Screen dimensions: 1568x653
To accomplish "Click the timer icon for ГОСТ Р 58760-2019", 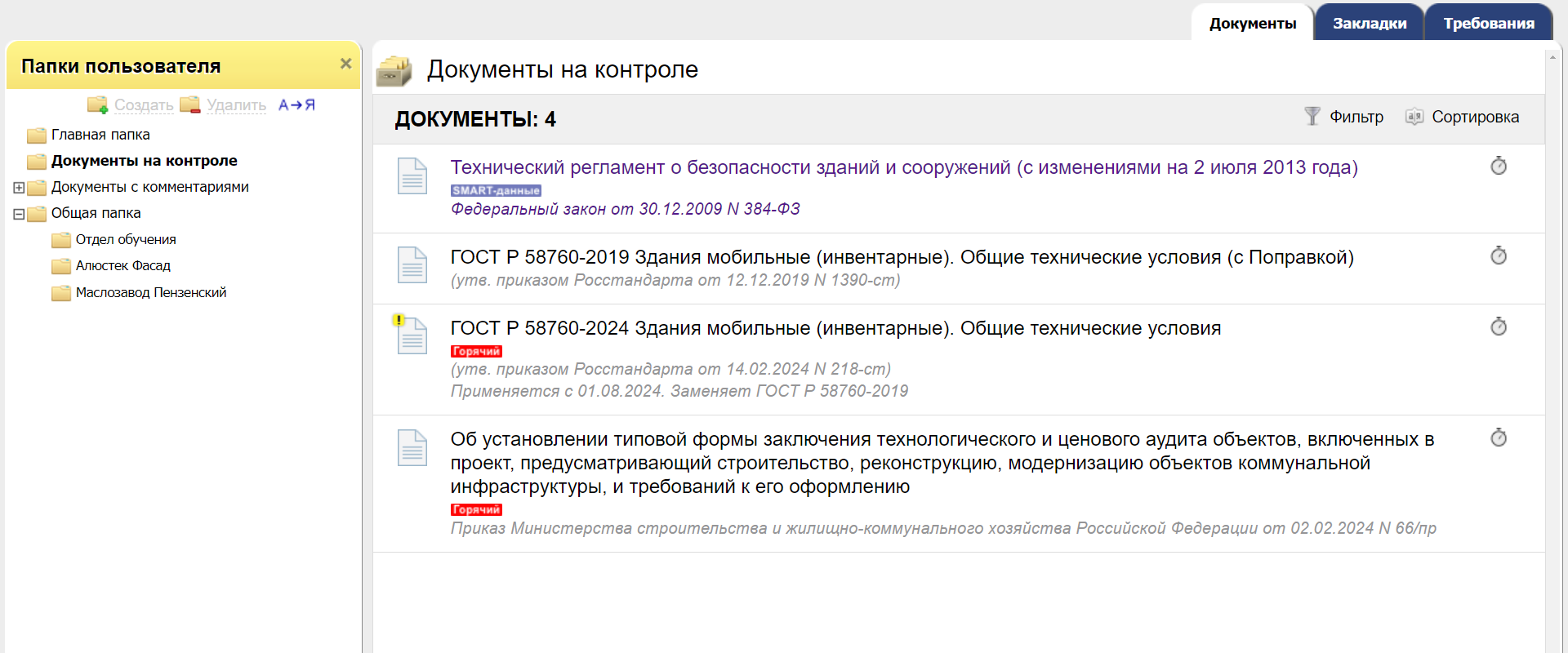I will [x=1499, y=256].
